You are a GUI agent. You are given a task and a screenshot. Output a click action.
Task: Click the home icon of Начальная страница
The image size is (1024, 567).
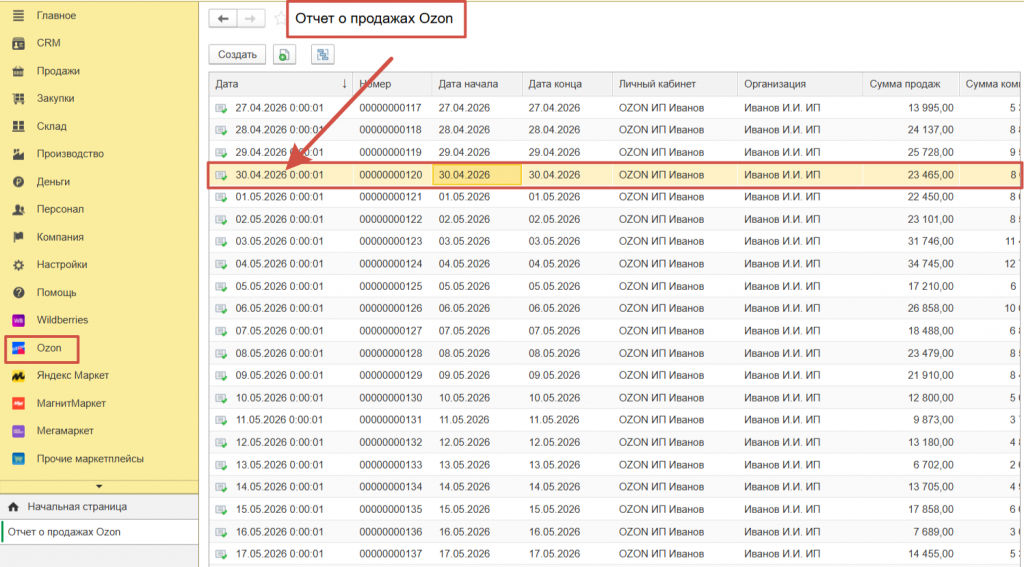(13, 507)
